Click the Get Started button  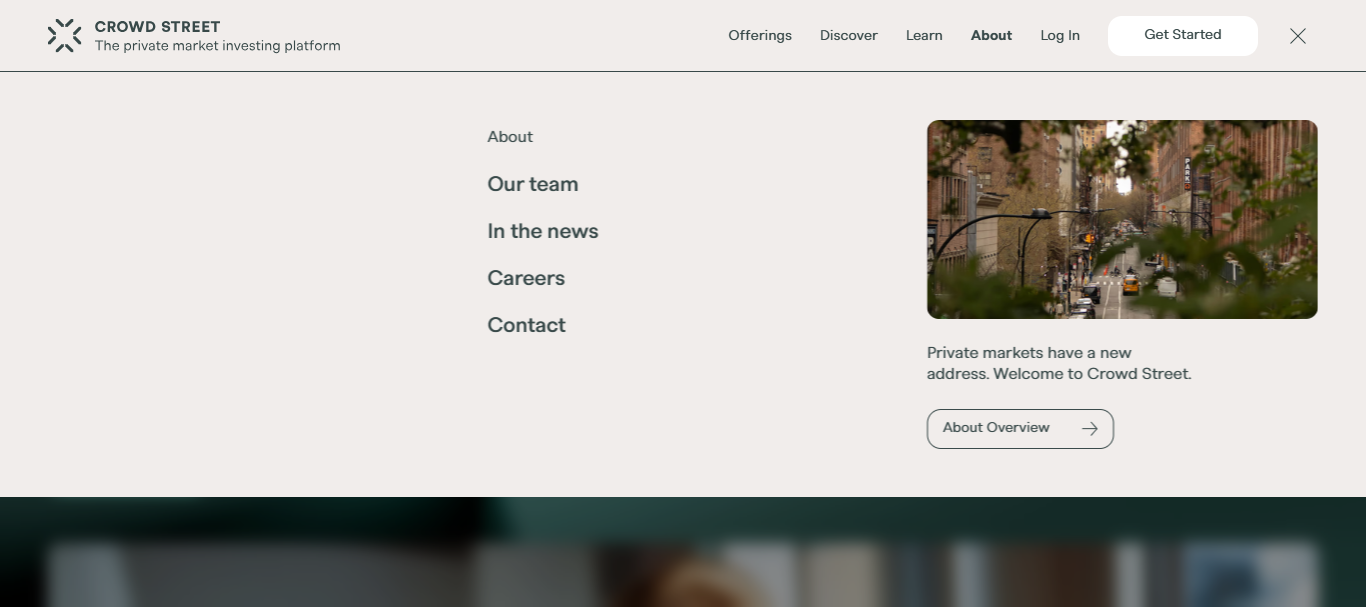click(1183, 36)
